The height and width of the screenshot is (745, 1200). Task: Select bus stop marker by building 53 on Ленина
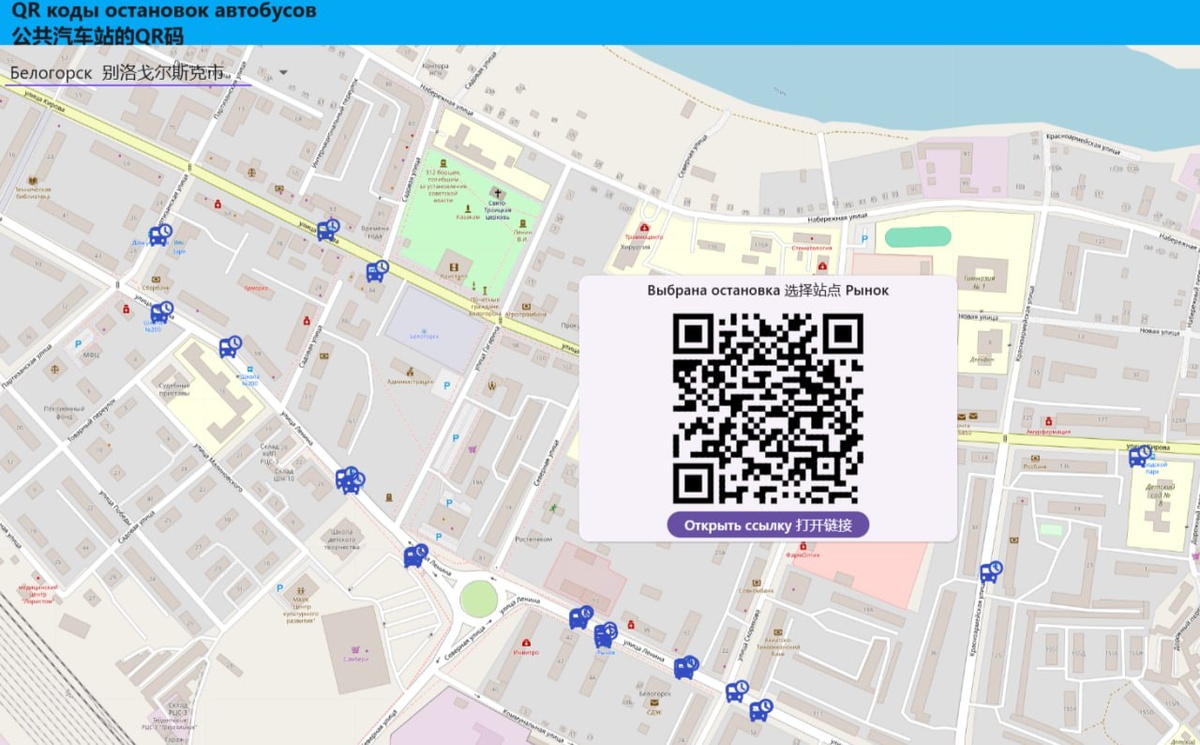coord(581,618)
